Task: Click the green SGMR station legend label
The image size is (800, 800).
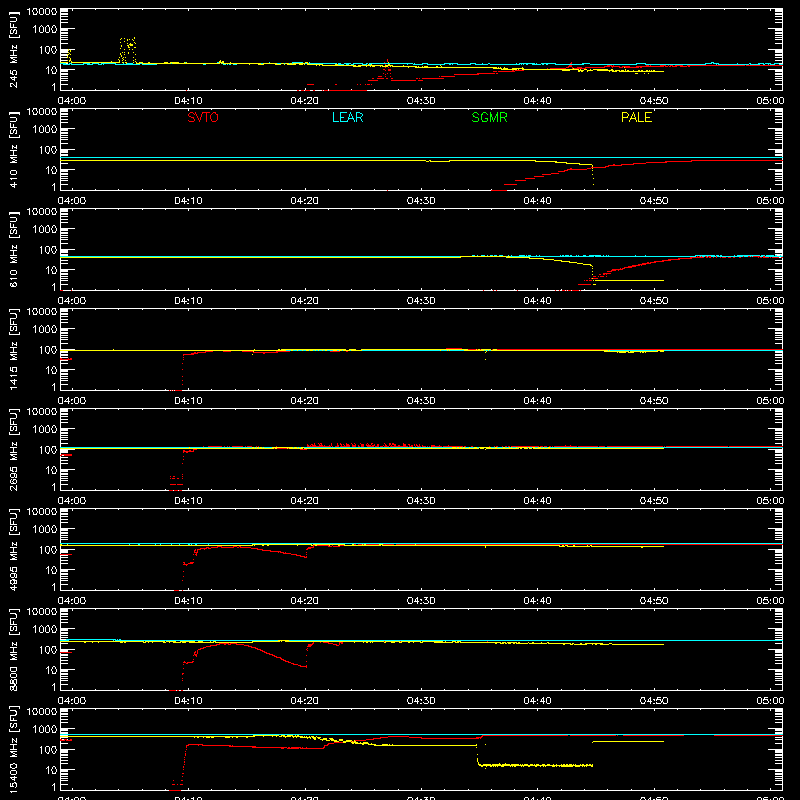Action: tap(489, 117)
